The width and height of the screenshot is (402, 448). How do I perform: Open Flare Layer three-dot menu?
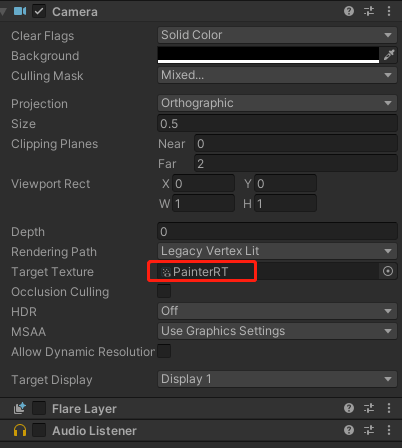tap(389, 408)
